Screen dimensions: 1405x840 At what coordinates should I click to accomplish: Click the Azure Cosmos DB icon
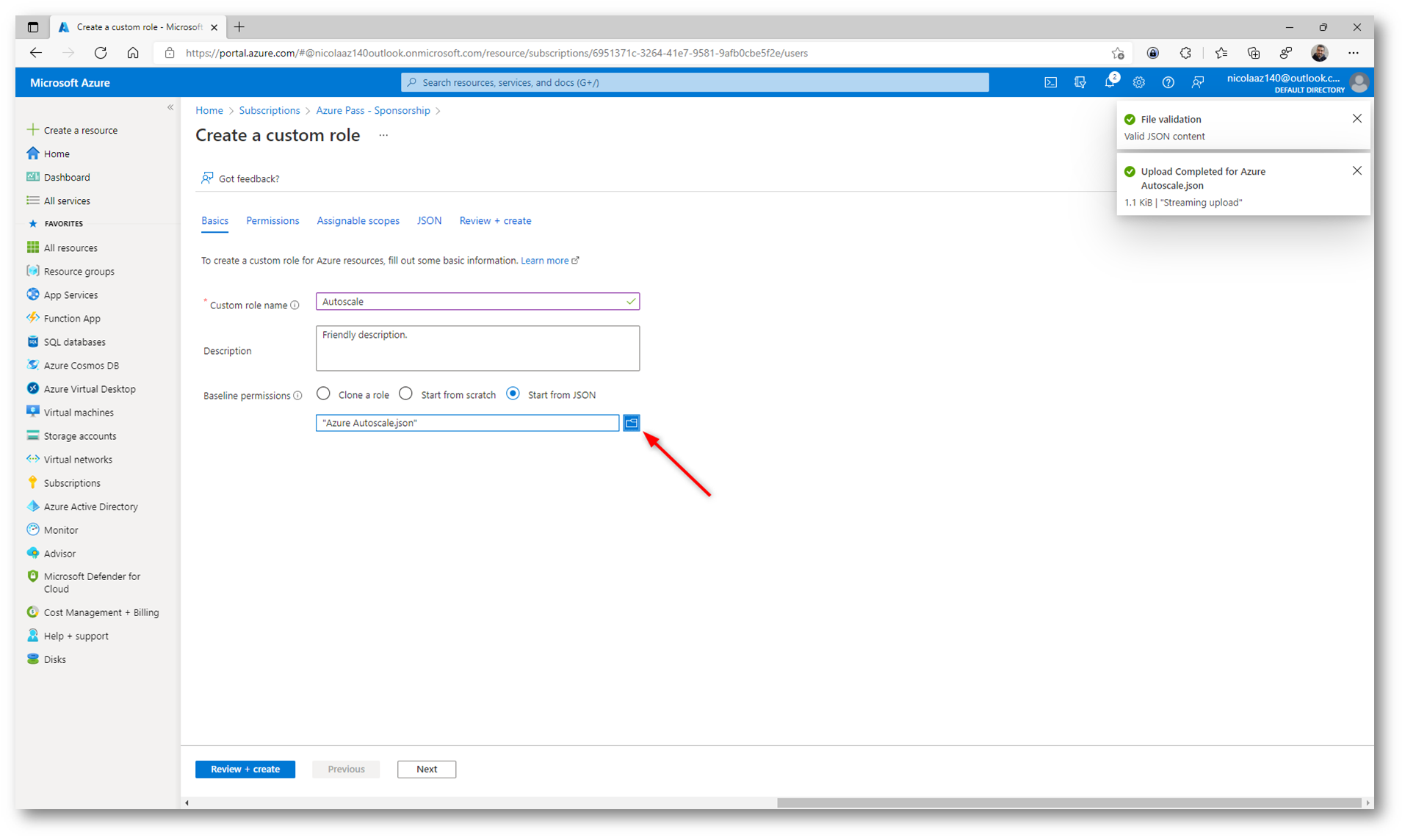pyautogui.click(x=32, y=365)
